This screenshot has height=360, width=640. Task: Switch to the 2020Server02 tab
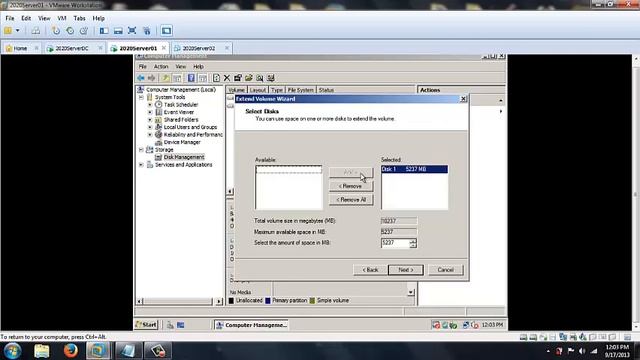[199, 48]
